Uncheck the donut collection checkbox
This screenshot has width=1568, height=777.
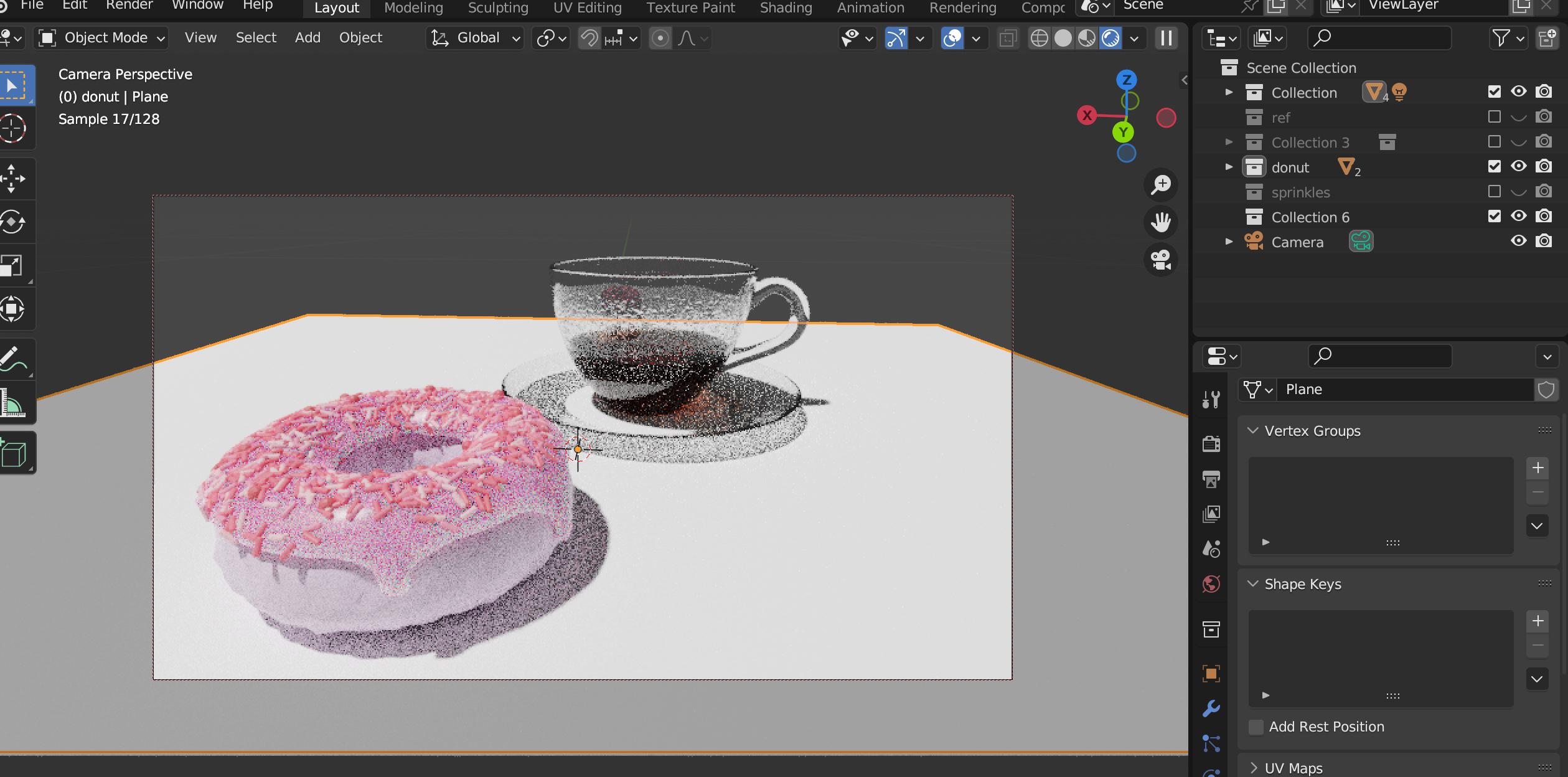[1494, 167]
